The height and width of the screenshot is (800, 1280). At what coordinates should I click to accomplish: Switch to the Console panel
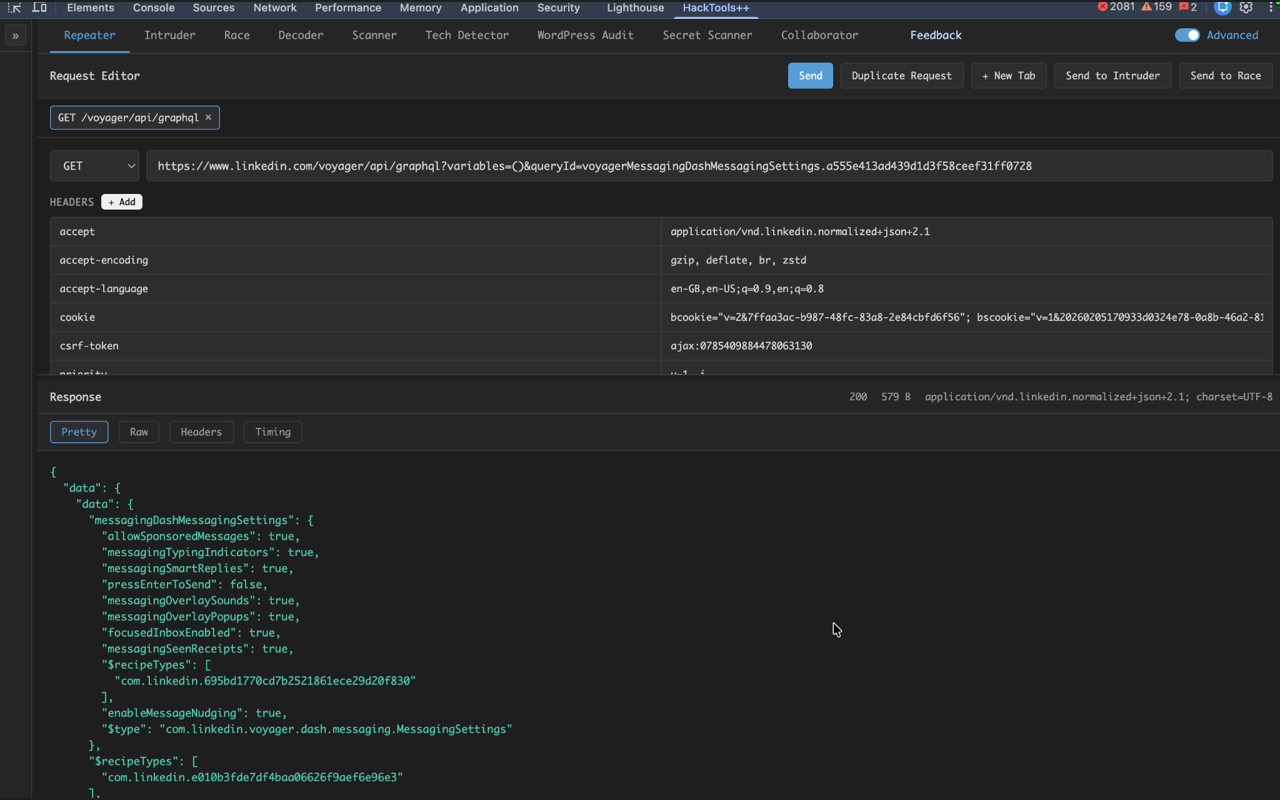pyautogui.click(x=154, y=7)
